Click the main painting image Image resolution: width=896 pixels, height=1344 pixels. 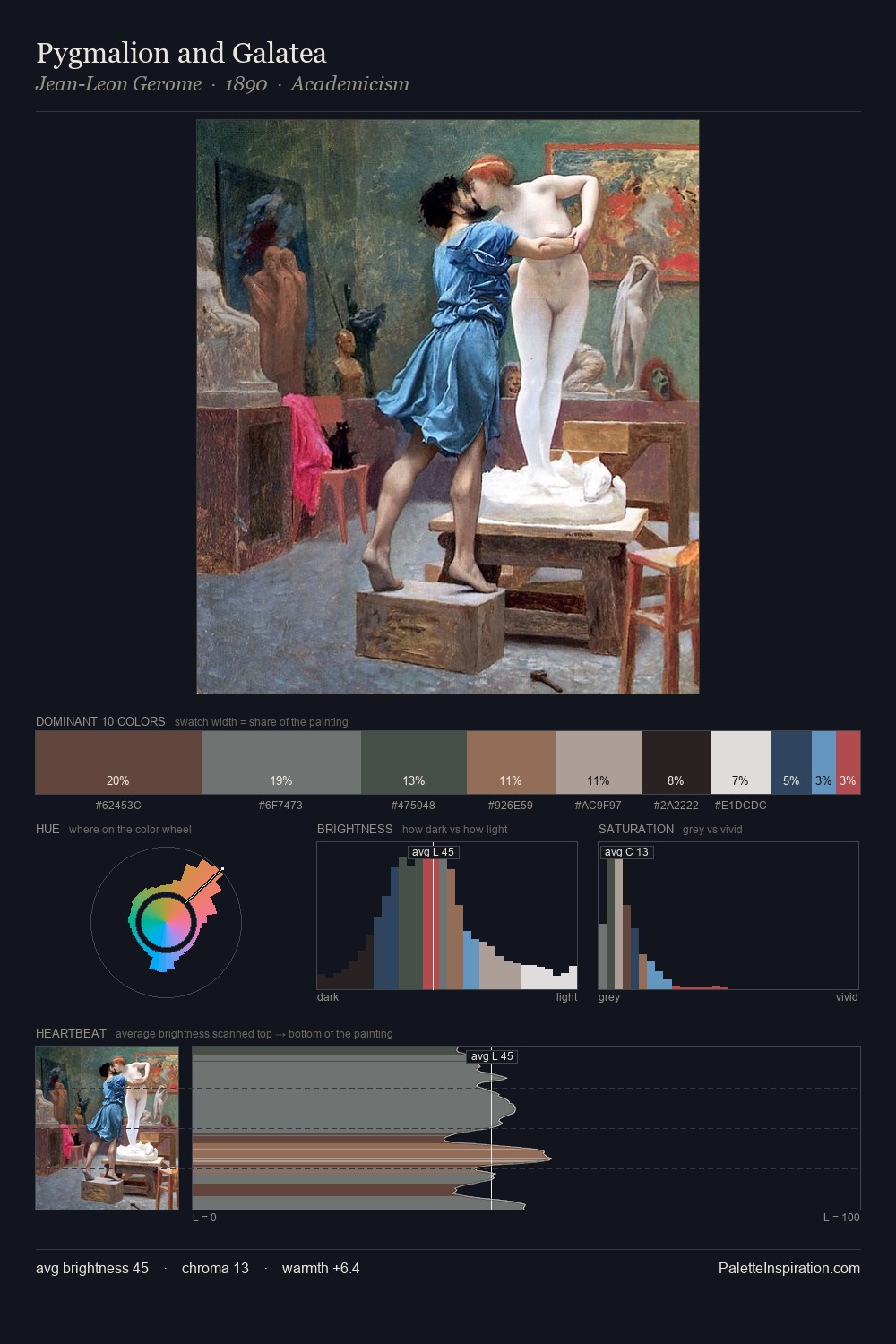(448, 407)
